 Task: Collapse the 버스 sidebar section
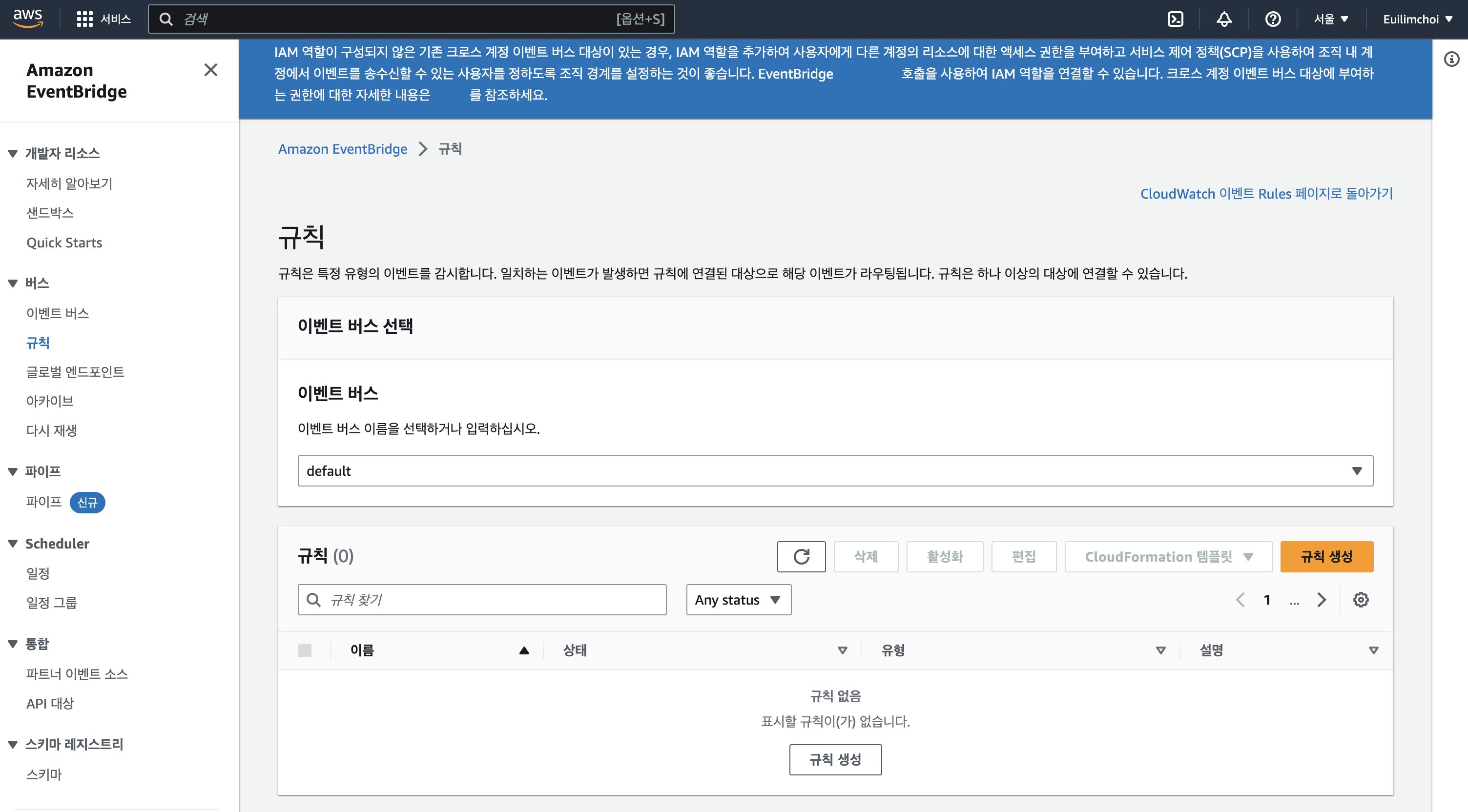[13, 283]
